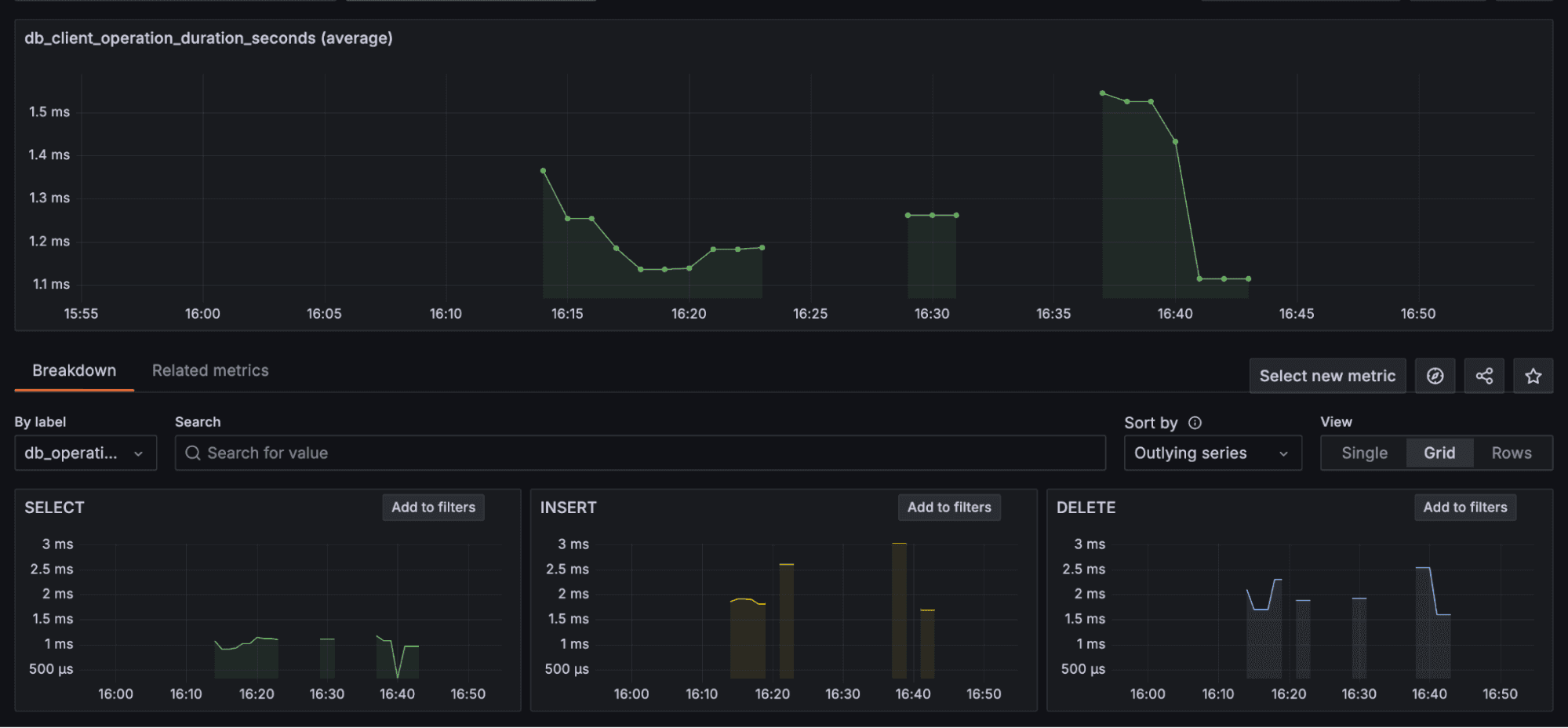Click the DELETE panel title
The width and height of the screenshot is (1568, 728).
click(1085, 508)
